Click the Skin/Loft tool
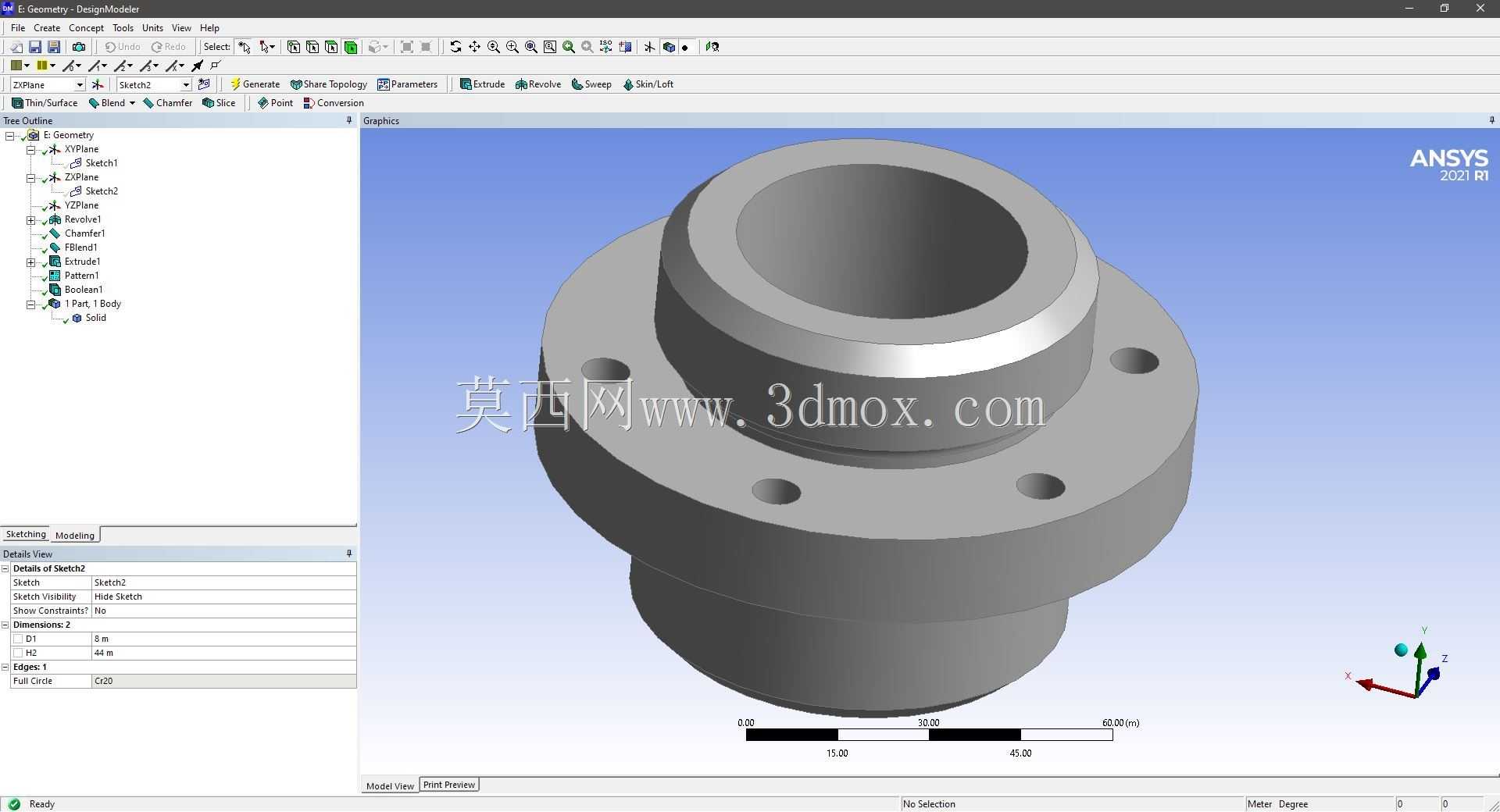 coord(648,84)
